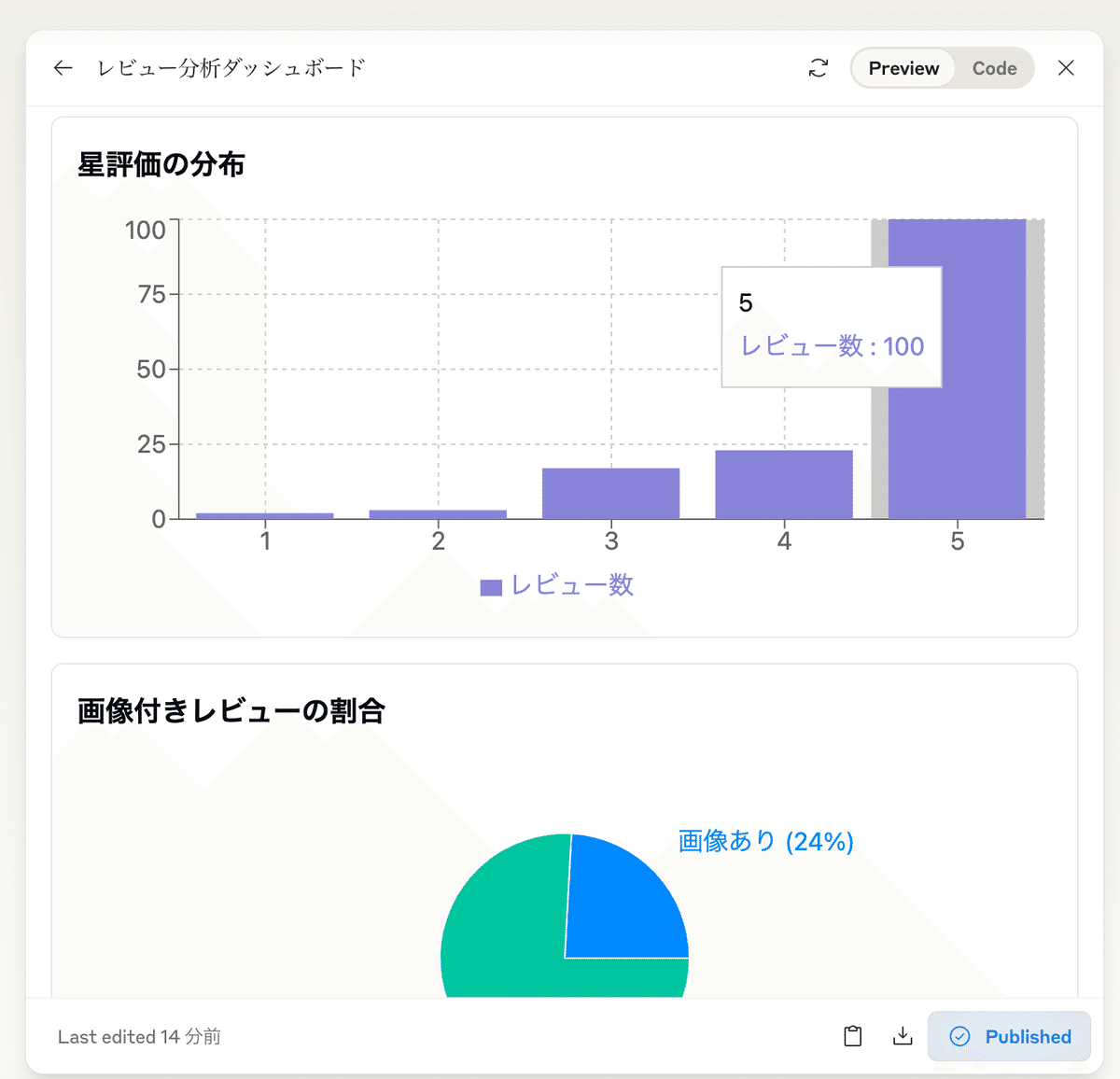Copy artifact with the clipboard icon
This screenshot has height=1079, width=1120.
point(853,1036)
